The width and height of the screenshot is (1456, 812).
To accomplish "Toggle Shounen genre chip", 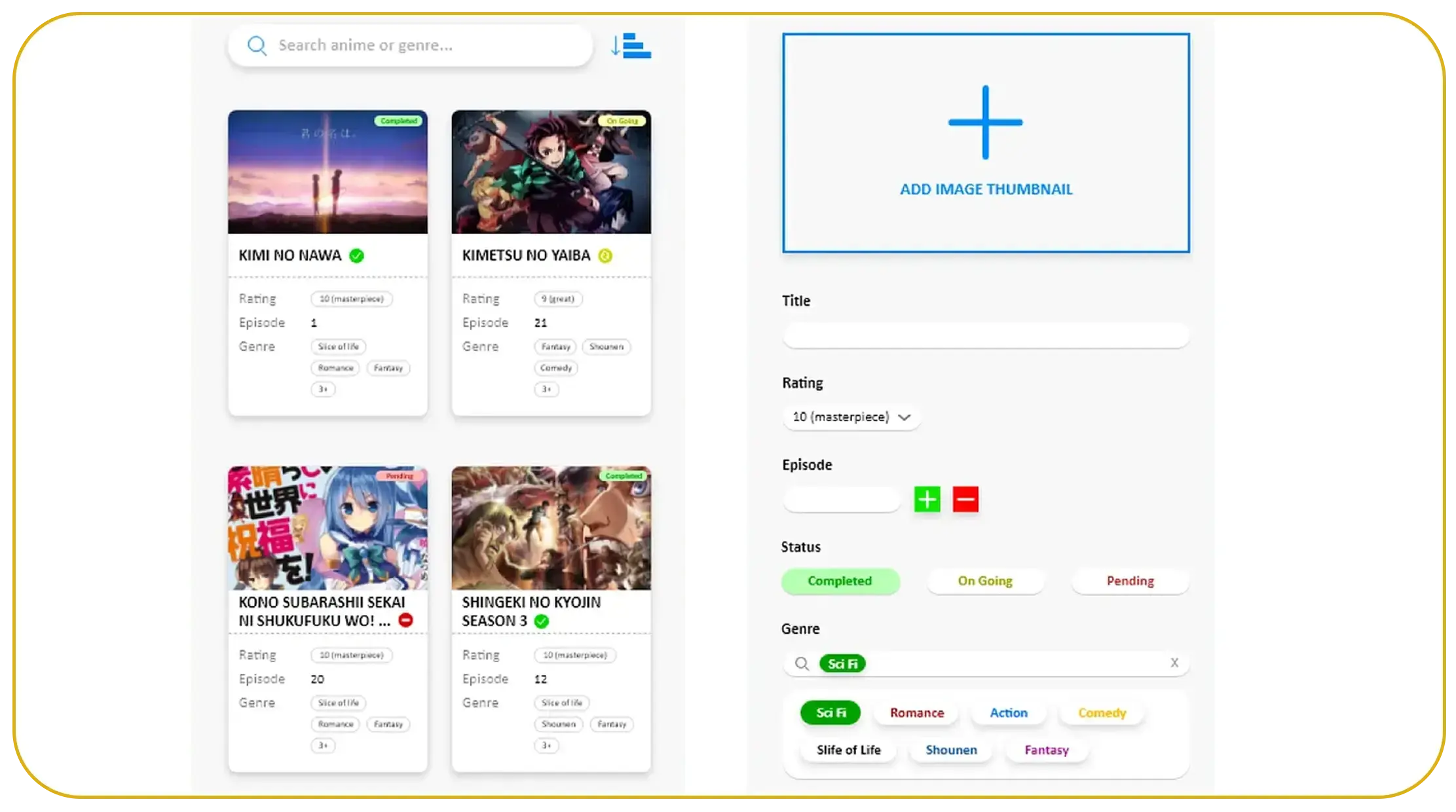I will pyautogui.click(x=951, y=750).
